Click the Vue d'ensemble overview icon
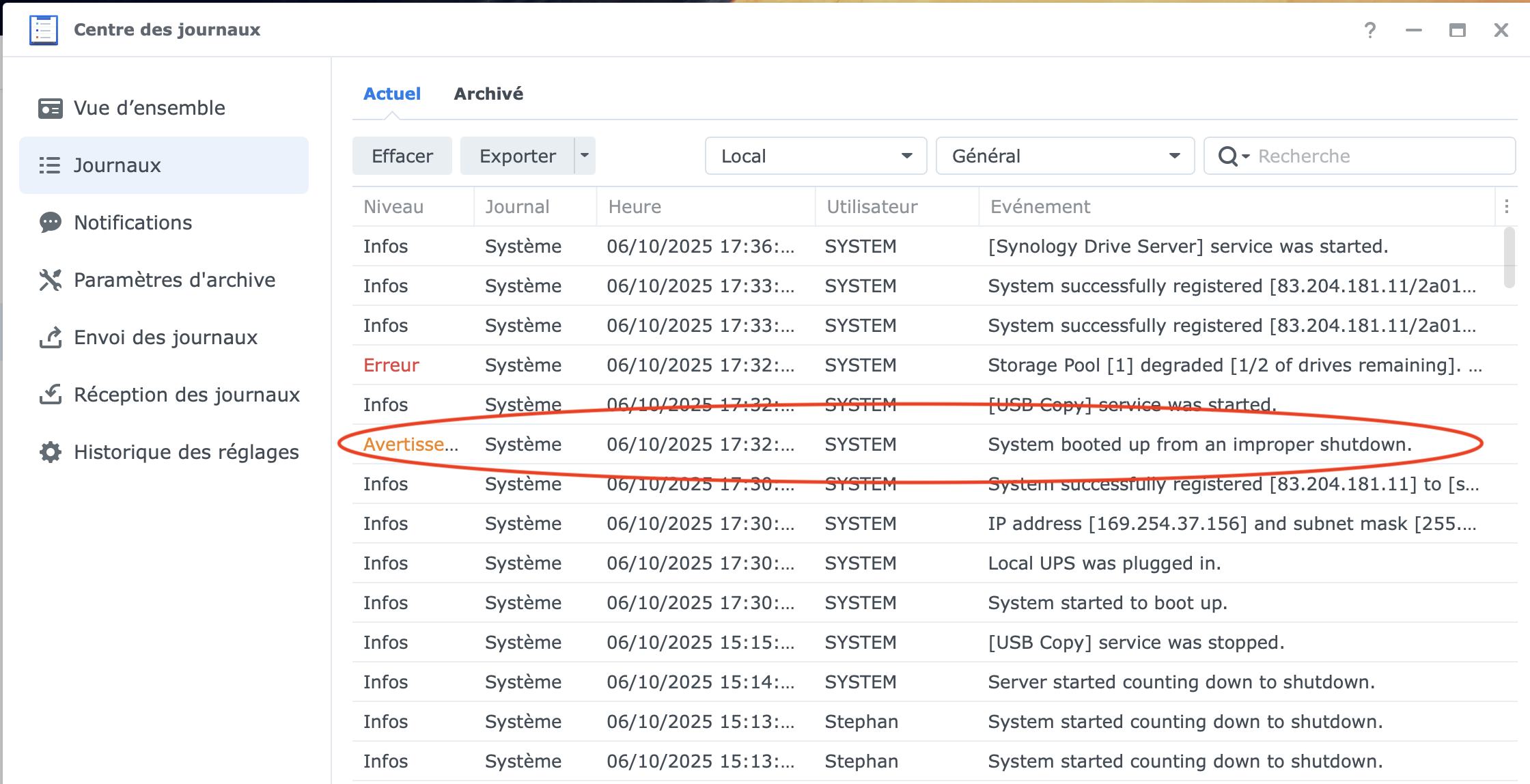Image resolution: width=1530 pixels, height=784 pixels. [x=50, y=108]
